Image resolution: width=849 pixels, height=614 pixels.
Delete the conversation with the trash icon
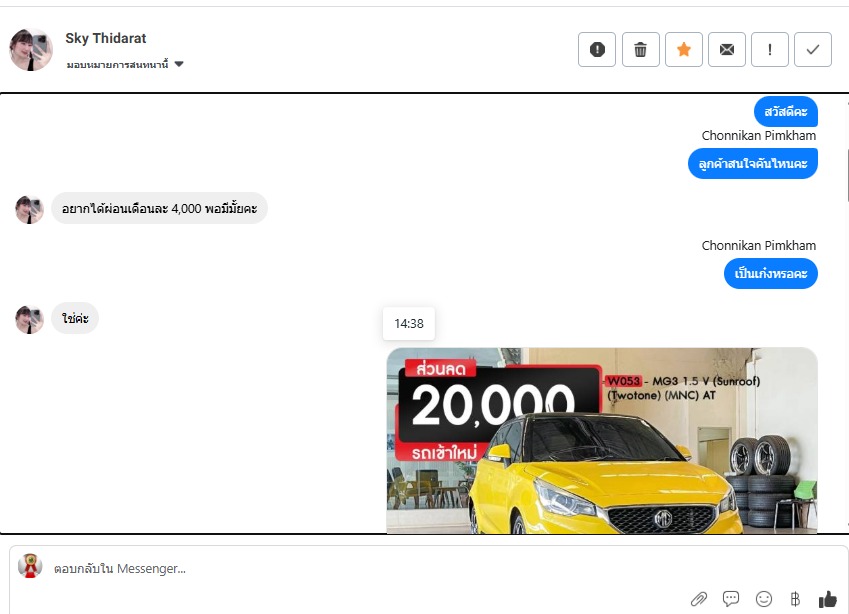point(641,50)
